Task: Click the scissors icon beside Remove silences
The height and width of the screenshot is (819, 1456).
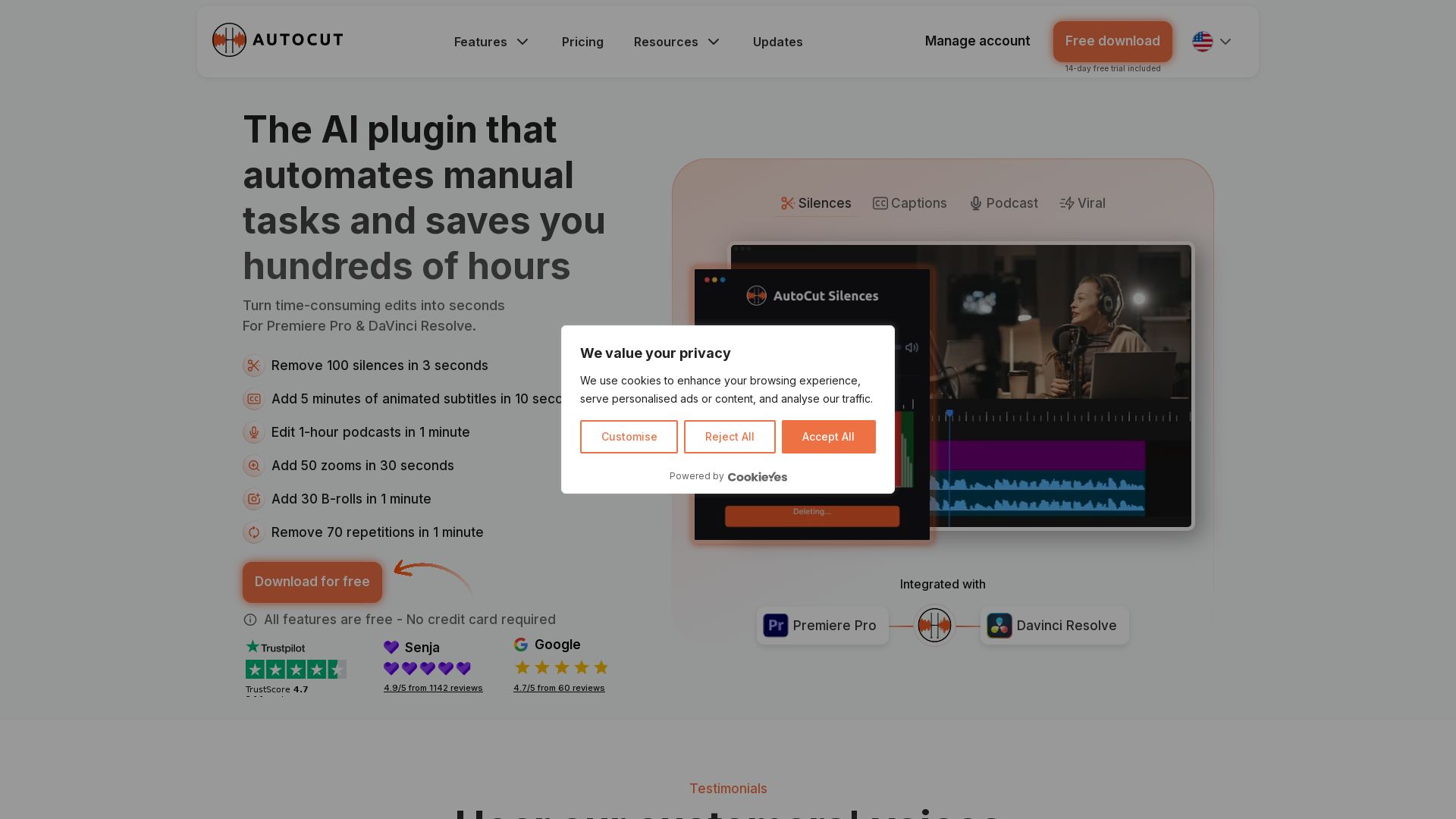Action: [253, 366]
